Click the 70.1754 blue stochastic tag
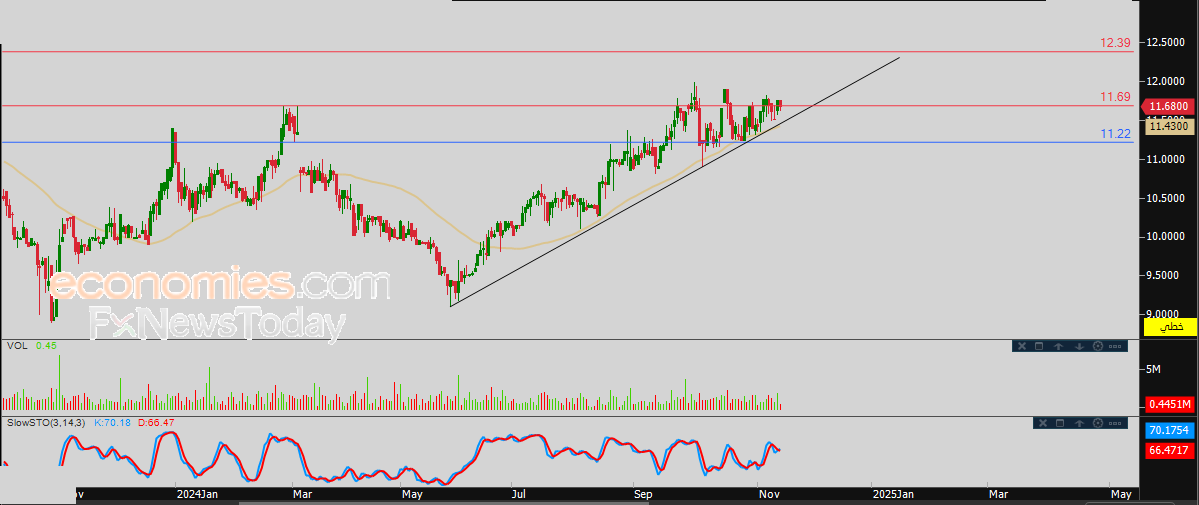 [1170, 431]
